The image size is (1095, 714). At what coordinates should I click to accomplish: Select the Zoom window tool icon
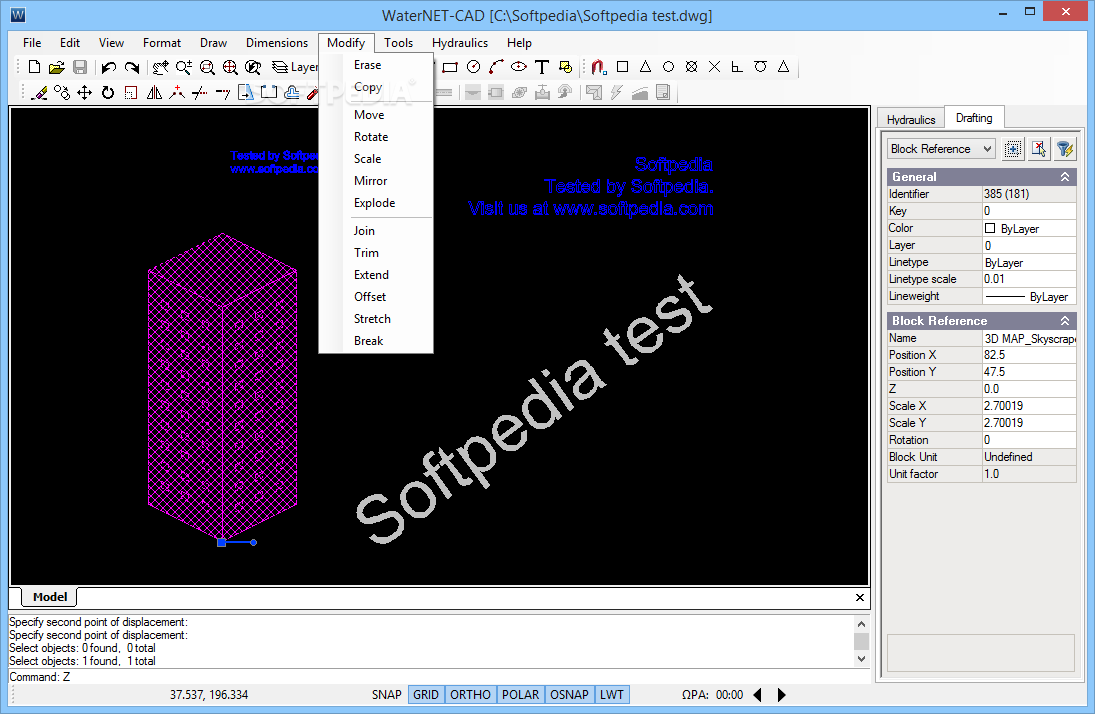207,67
